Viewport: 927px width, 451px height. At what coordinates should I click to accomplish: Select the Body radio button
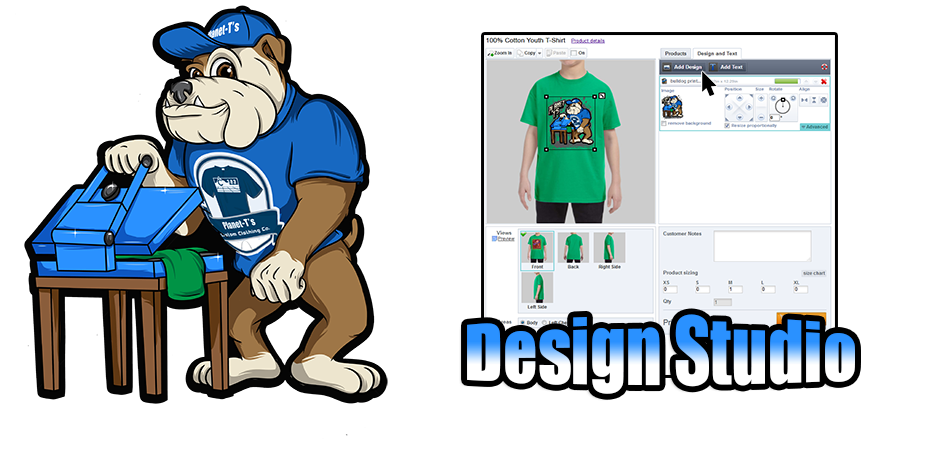point(523,323)
